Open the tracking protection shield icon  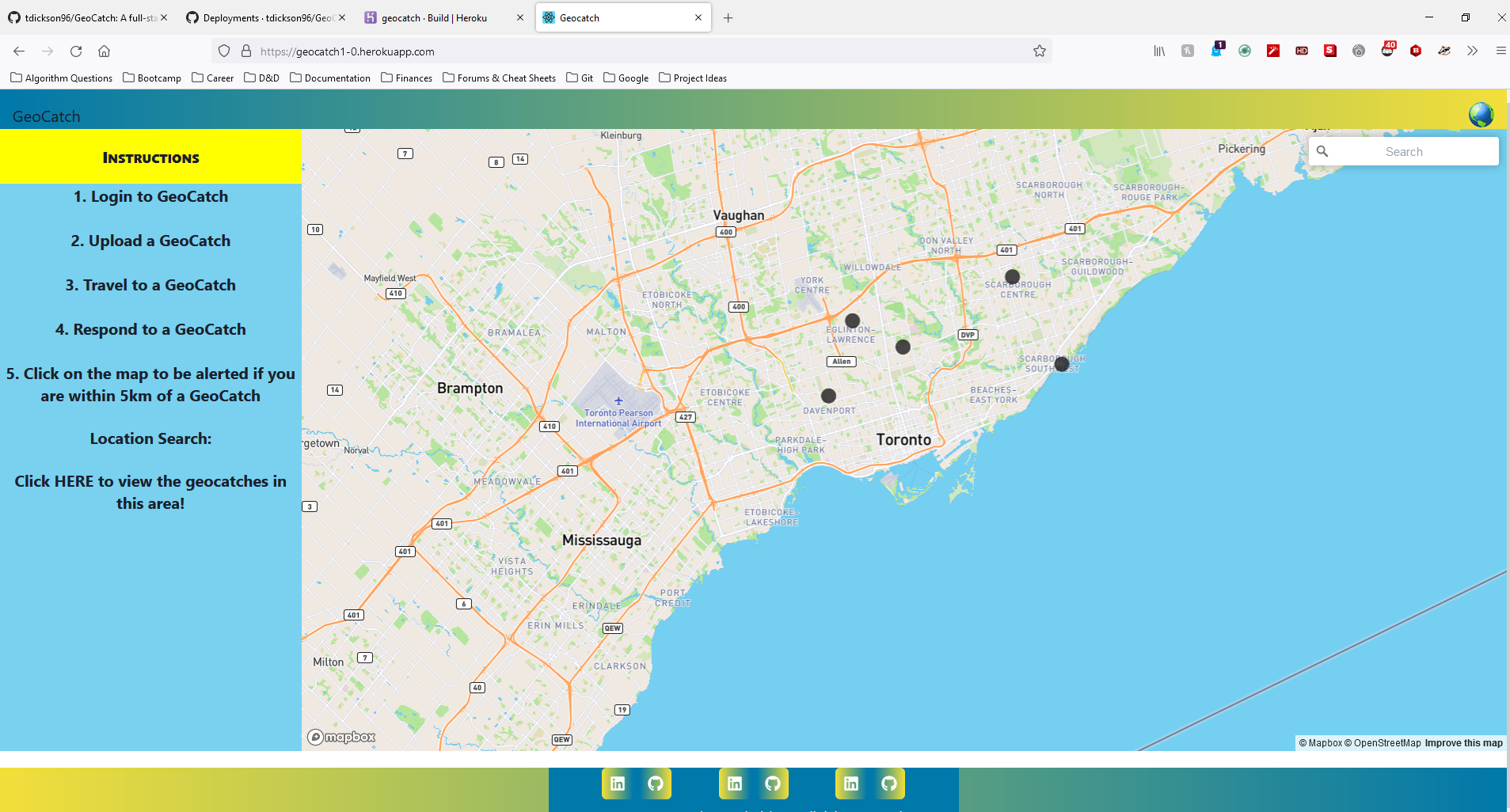(224, 51)
